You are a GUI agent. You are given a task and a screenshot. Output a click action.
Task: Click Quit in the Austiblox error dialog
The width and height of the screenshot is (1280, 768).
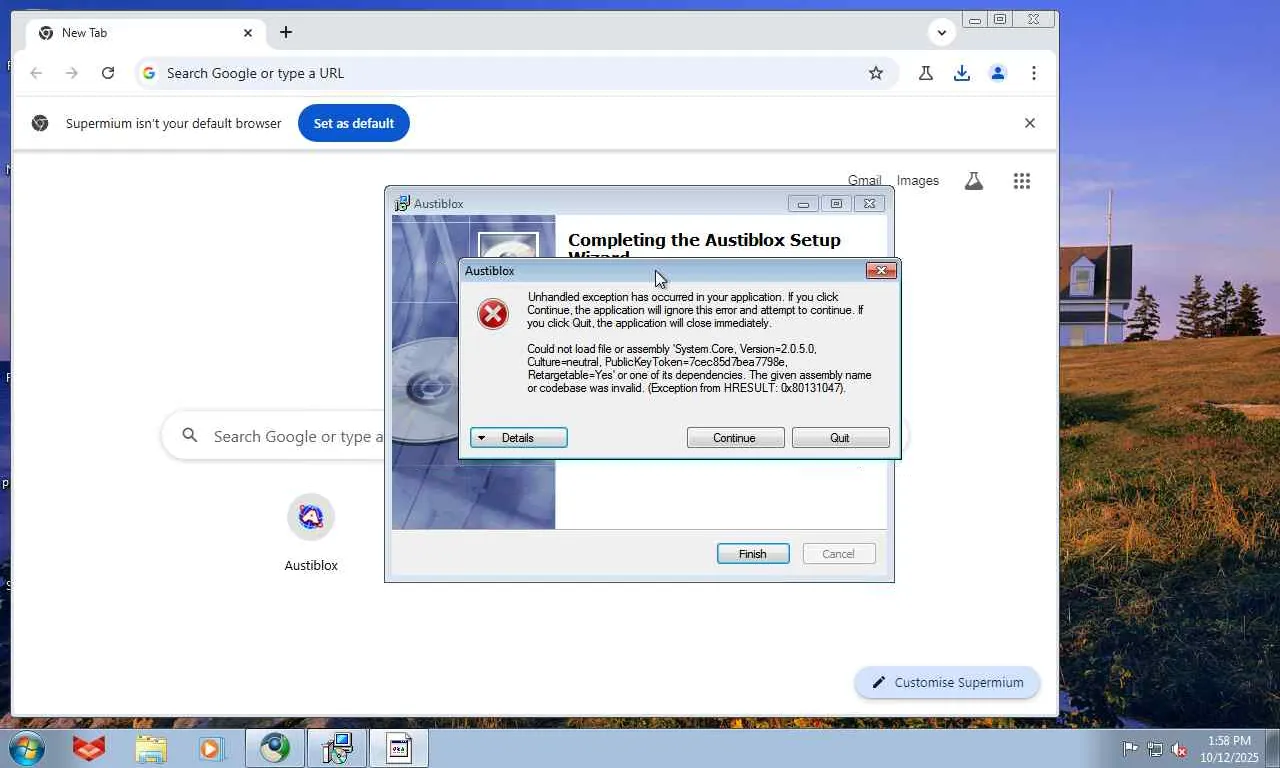click(x=840, y=438)
